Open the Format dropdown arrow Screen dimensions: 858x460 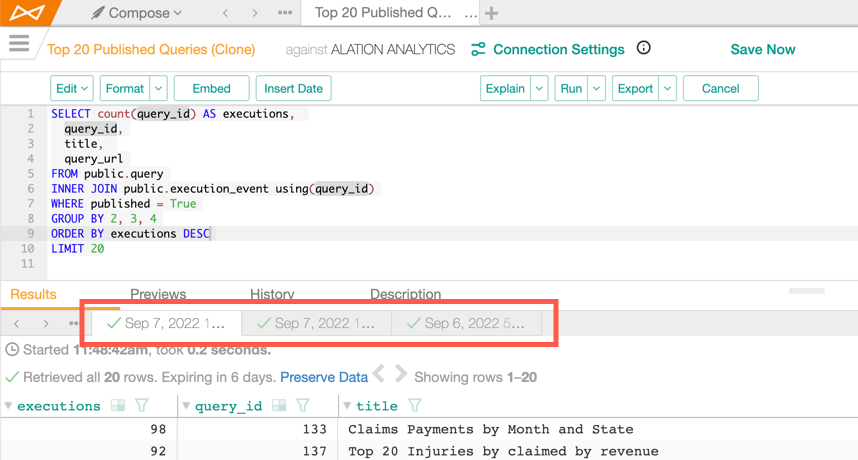pyautogui.click(x=158, y=89)
